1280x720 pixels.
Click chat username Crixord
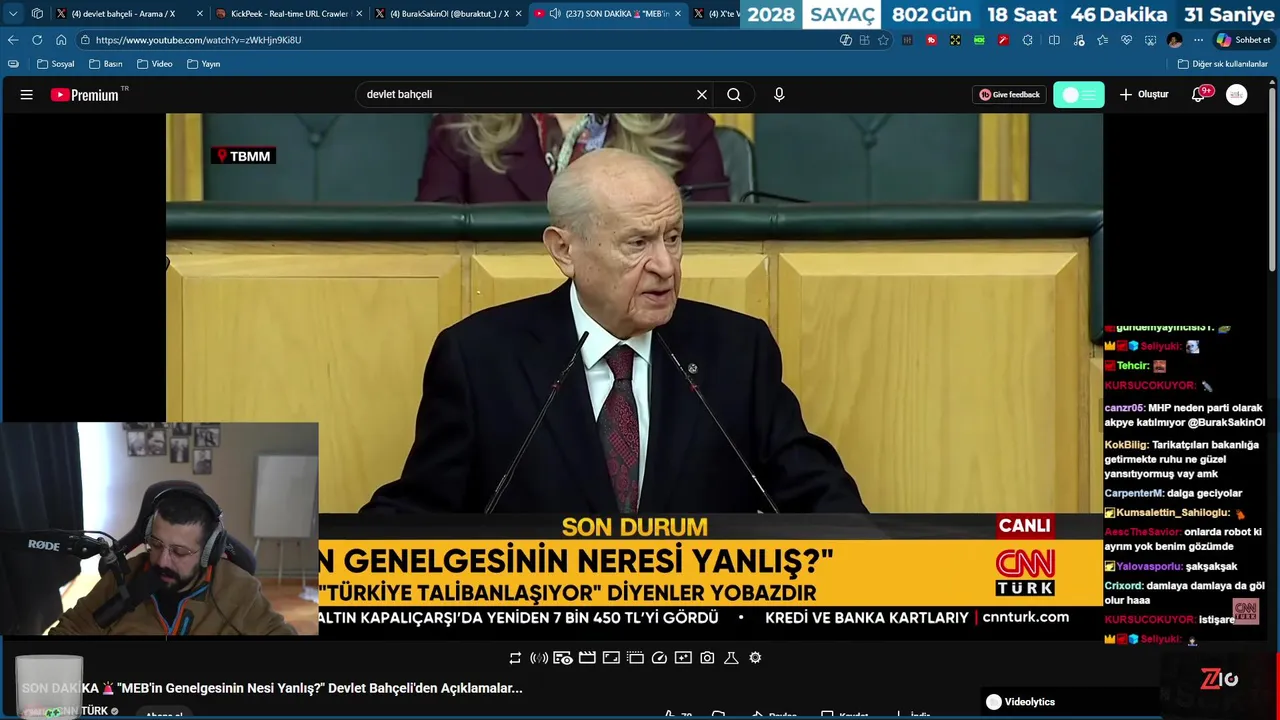point(1123,586)
